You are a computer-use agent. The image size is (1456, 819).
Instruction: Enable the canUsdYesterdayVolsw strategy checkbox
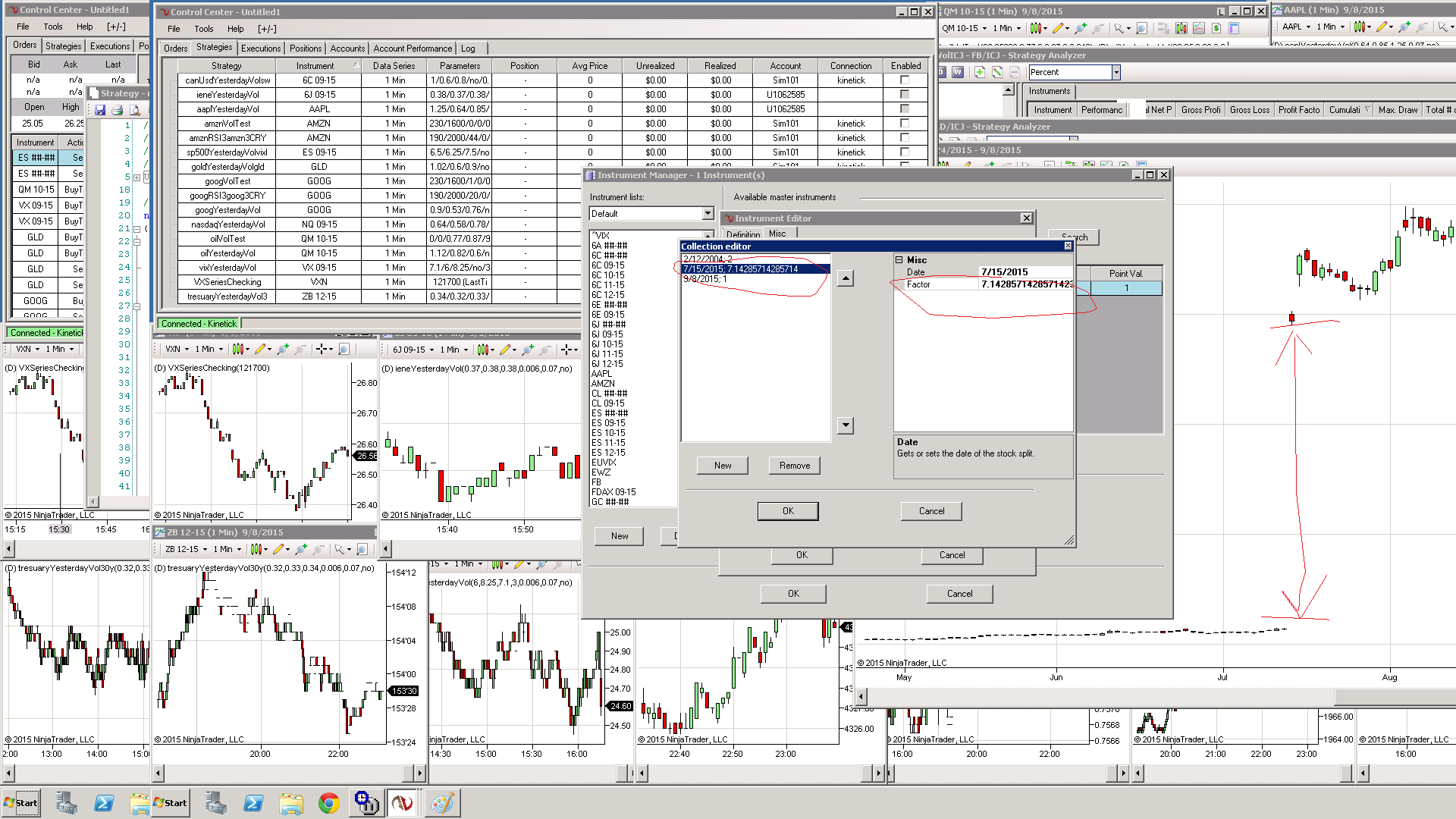(904, 80)
